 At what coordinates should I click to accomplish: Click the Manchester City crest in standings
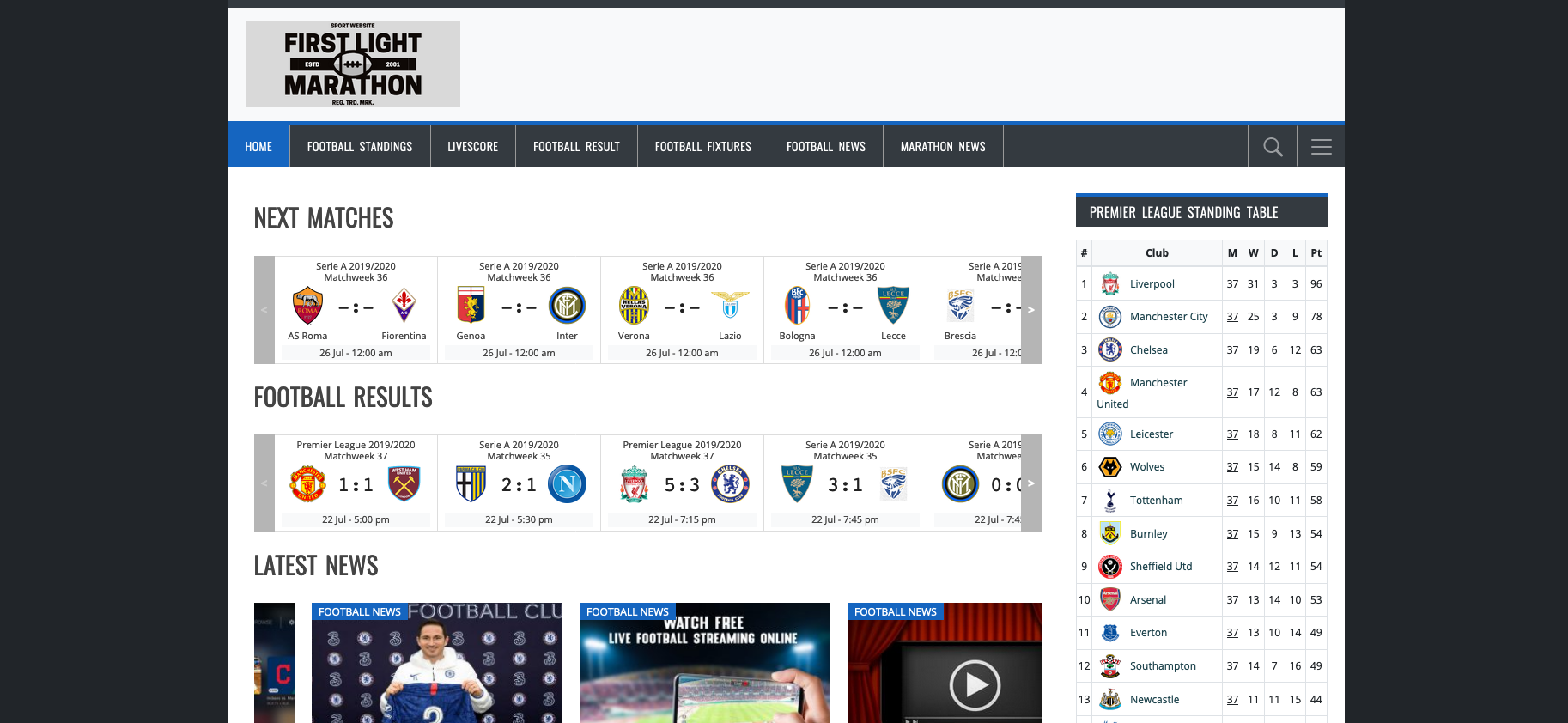1110,317
